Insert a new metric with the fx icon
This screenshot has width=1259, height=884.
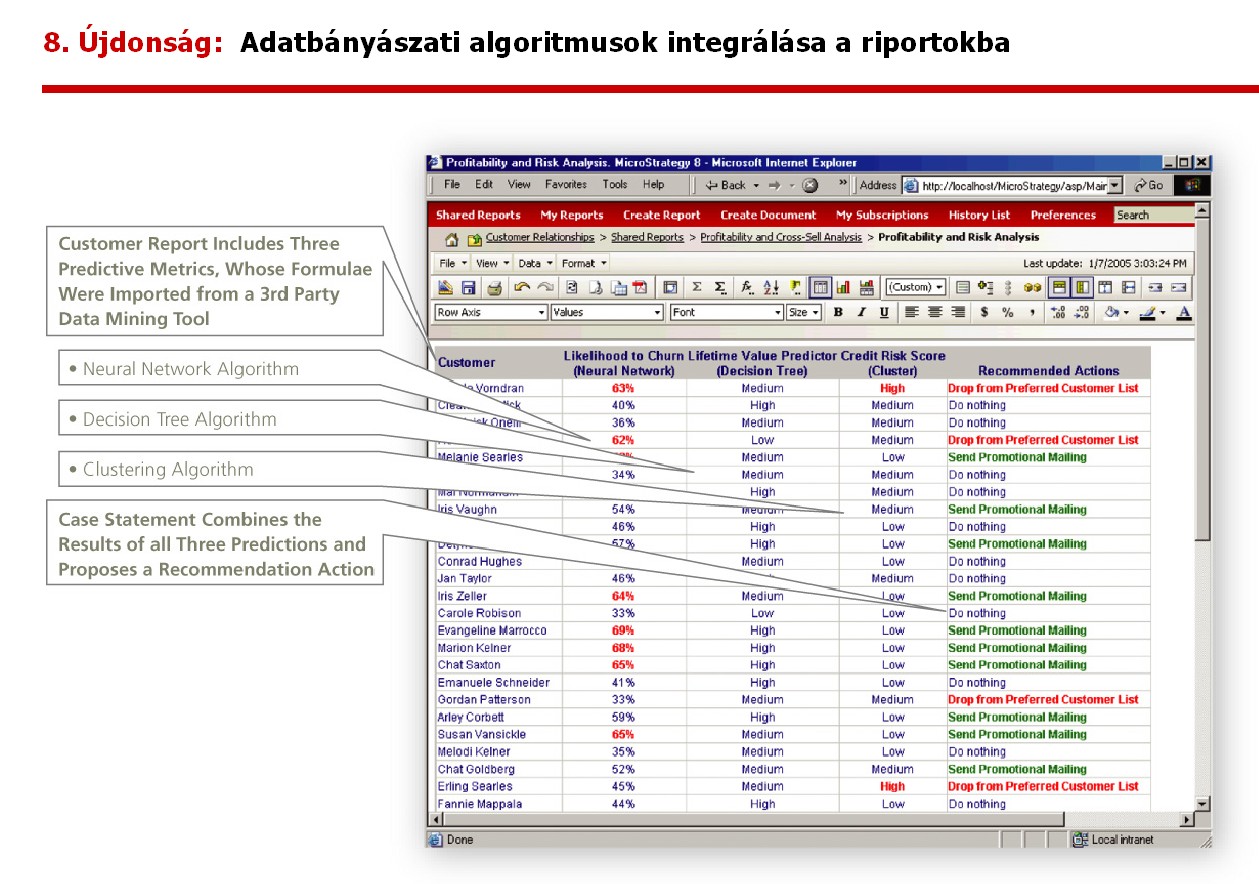coord(747,287)
